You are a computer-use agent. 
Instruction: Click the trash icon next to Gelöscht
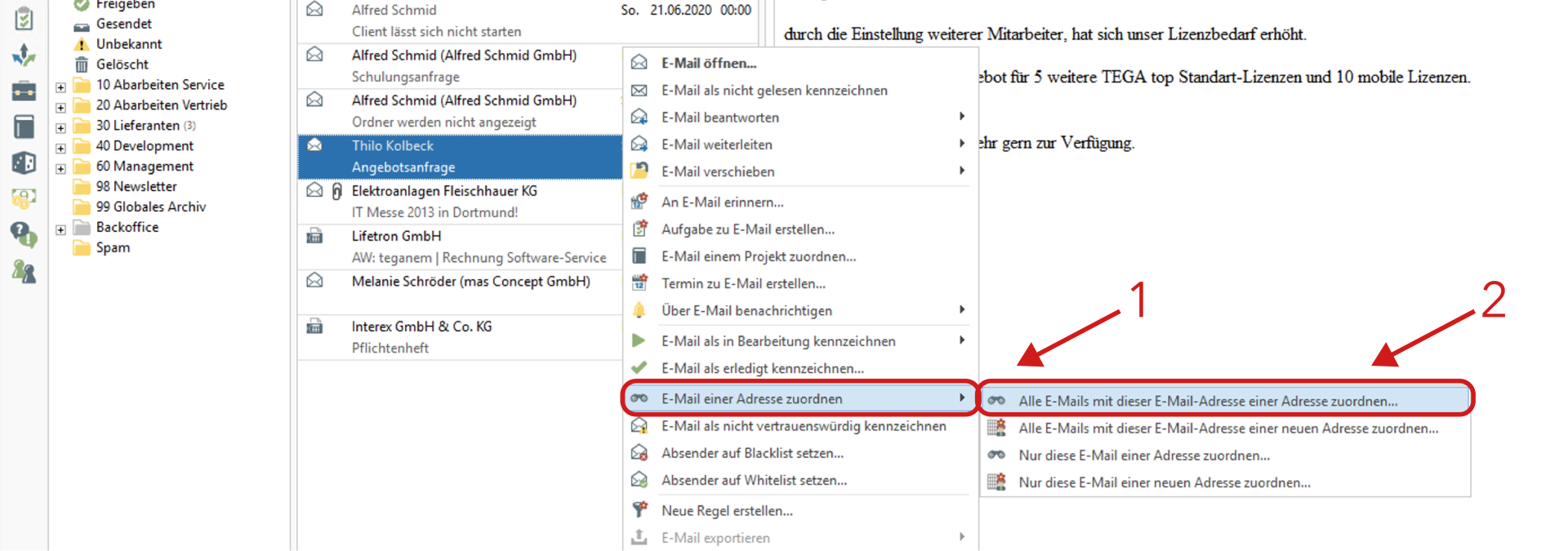coord(82,64)
